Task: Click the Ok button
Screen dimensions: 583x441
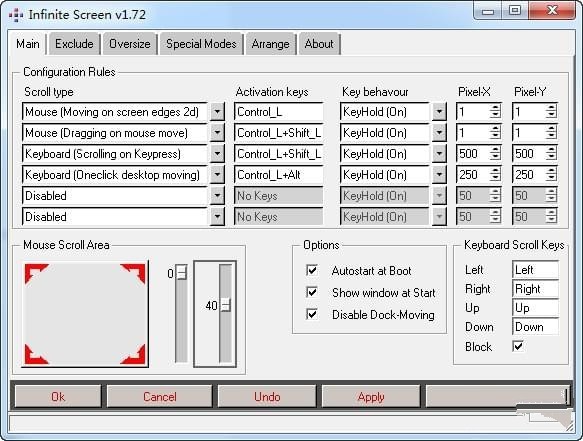Action: 58,397
